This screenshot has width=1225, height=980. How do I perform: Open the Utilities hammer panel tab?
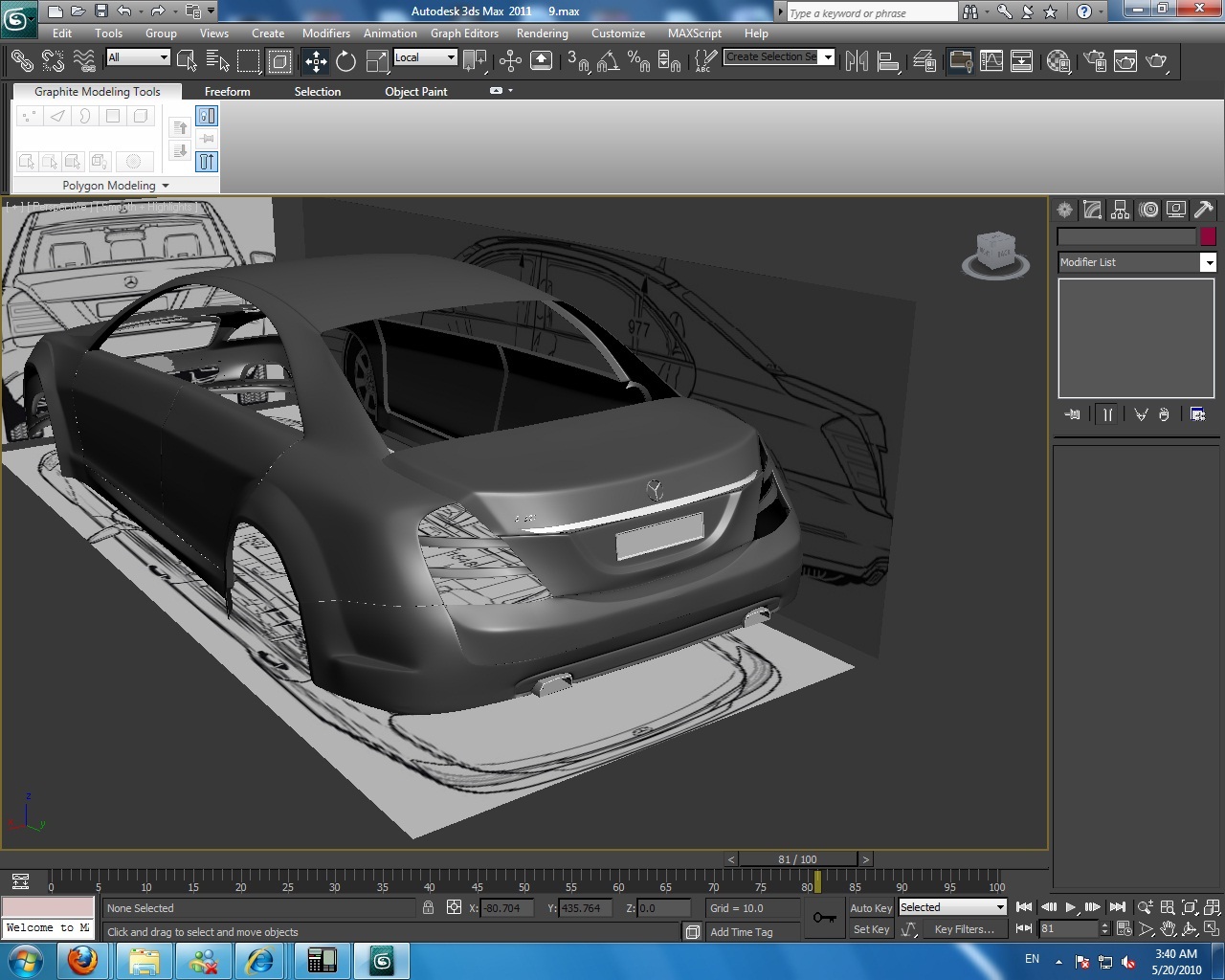[1204, 210]
